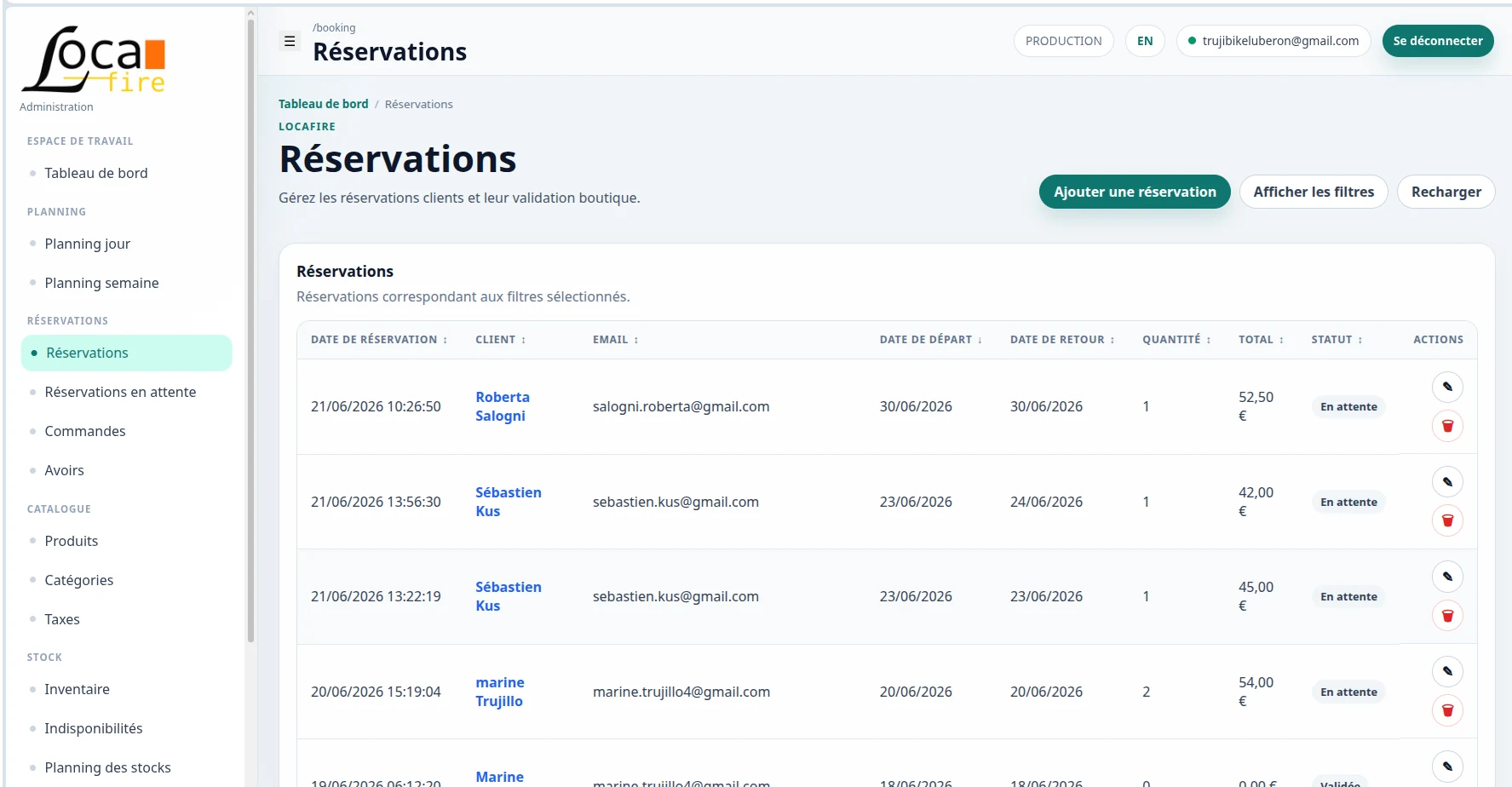Click total 45,00 € cell

(x=1256, y=596)
